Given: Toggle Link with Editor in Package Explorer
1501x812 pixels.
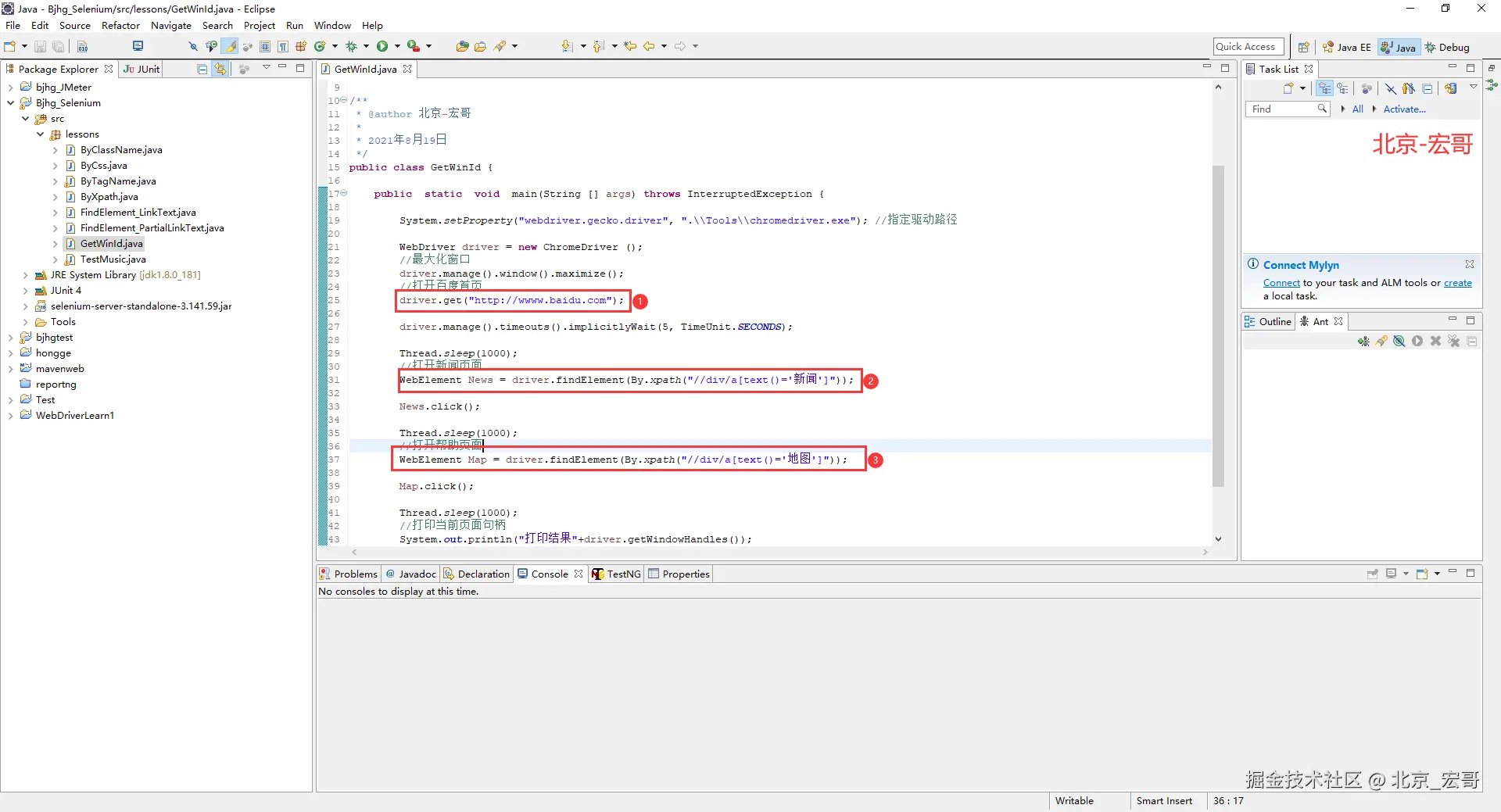Looking at the screenshot, I should point(220,70).
